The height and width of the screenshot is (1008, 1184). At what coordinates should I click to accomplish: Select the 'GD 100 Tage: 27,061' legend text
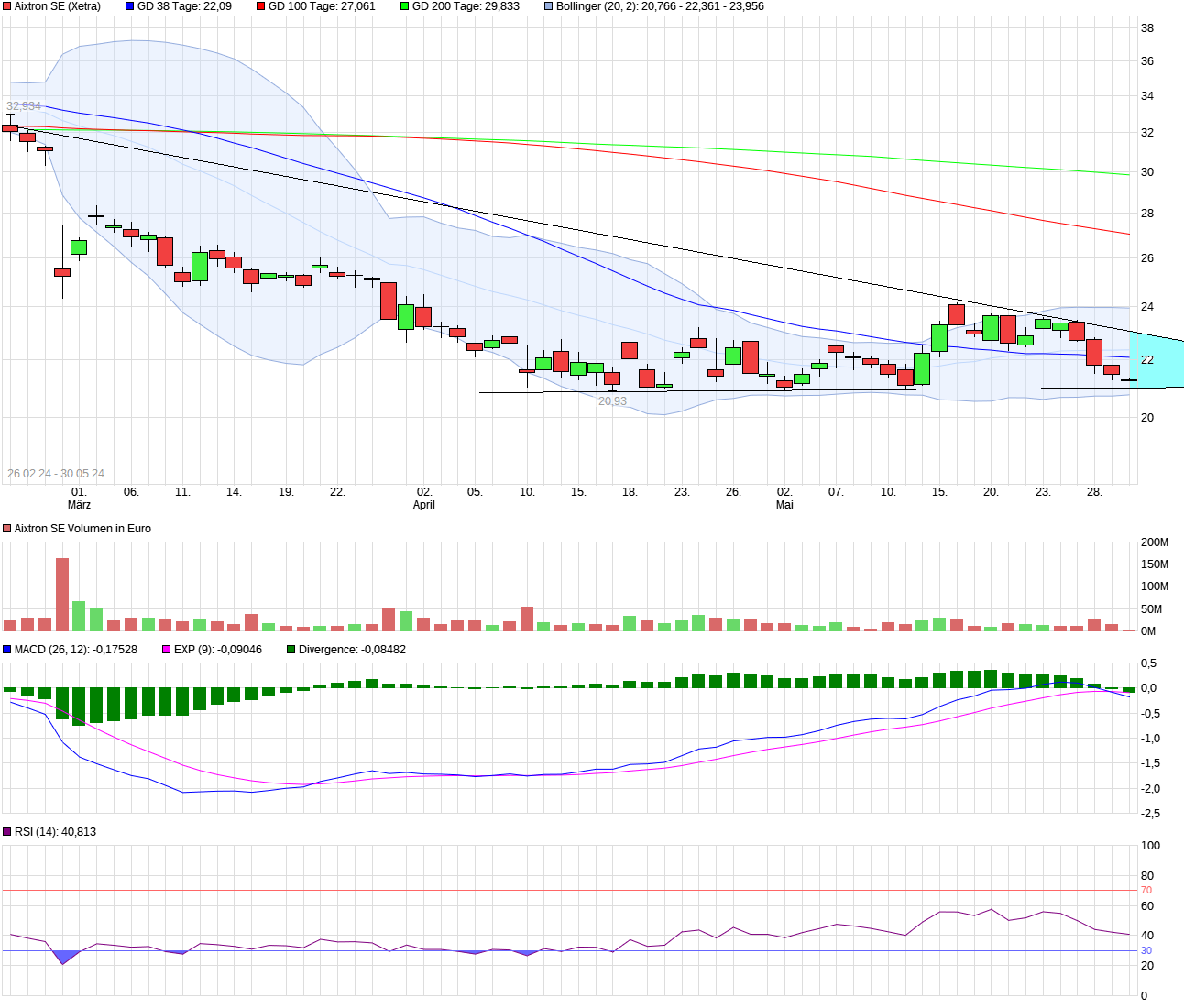click(x=322, y=6)
